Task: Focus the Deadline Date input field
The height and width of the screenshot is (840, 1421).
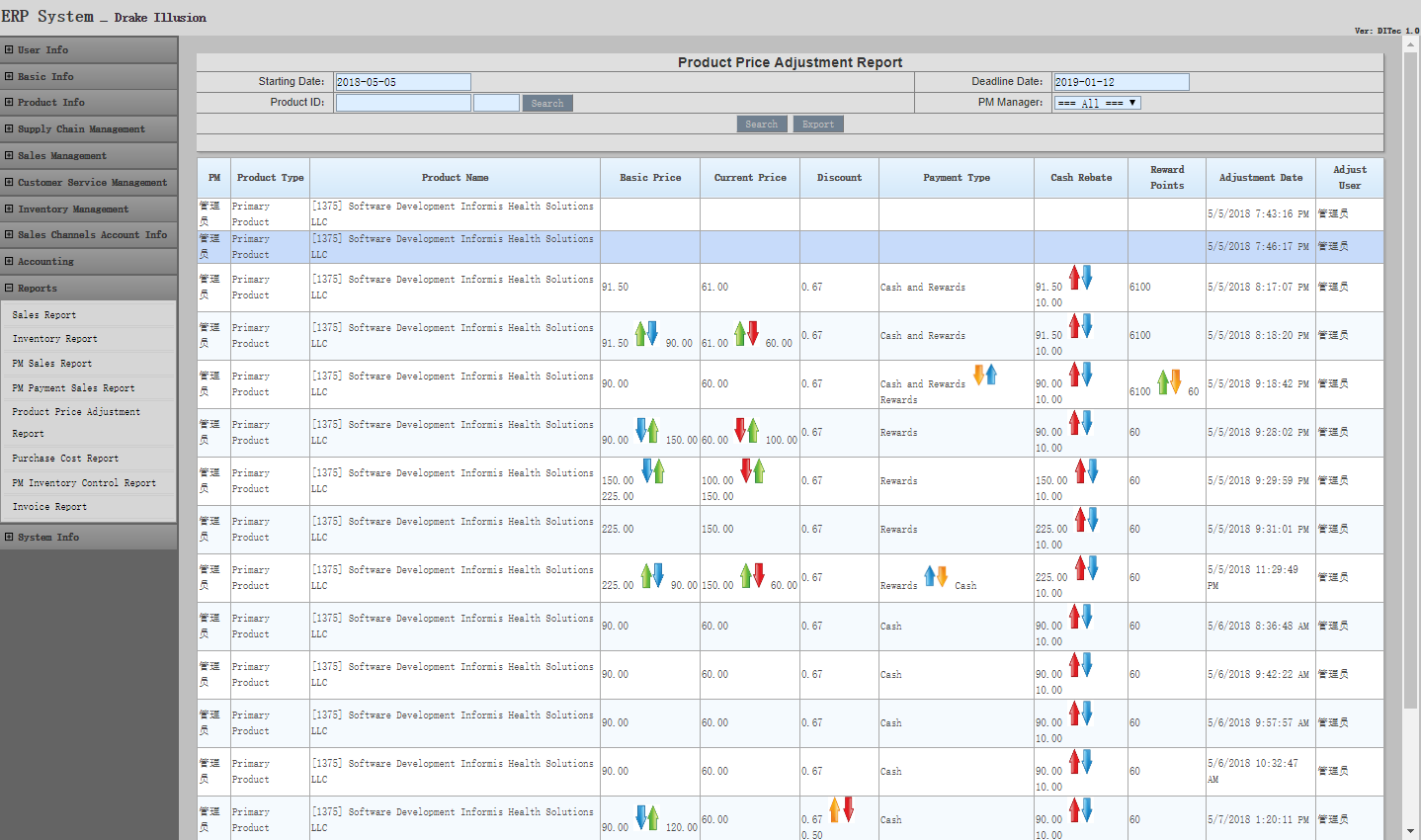Action: point(1122,82)
